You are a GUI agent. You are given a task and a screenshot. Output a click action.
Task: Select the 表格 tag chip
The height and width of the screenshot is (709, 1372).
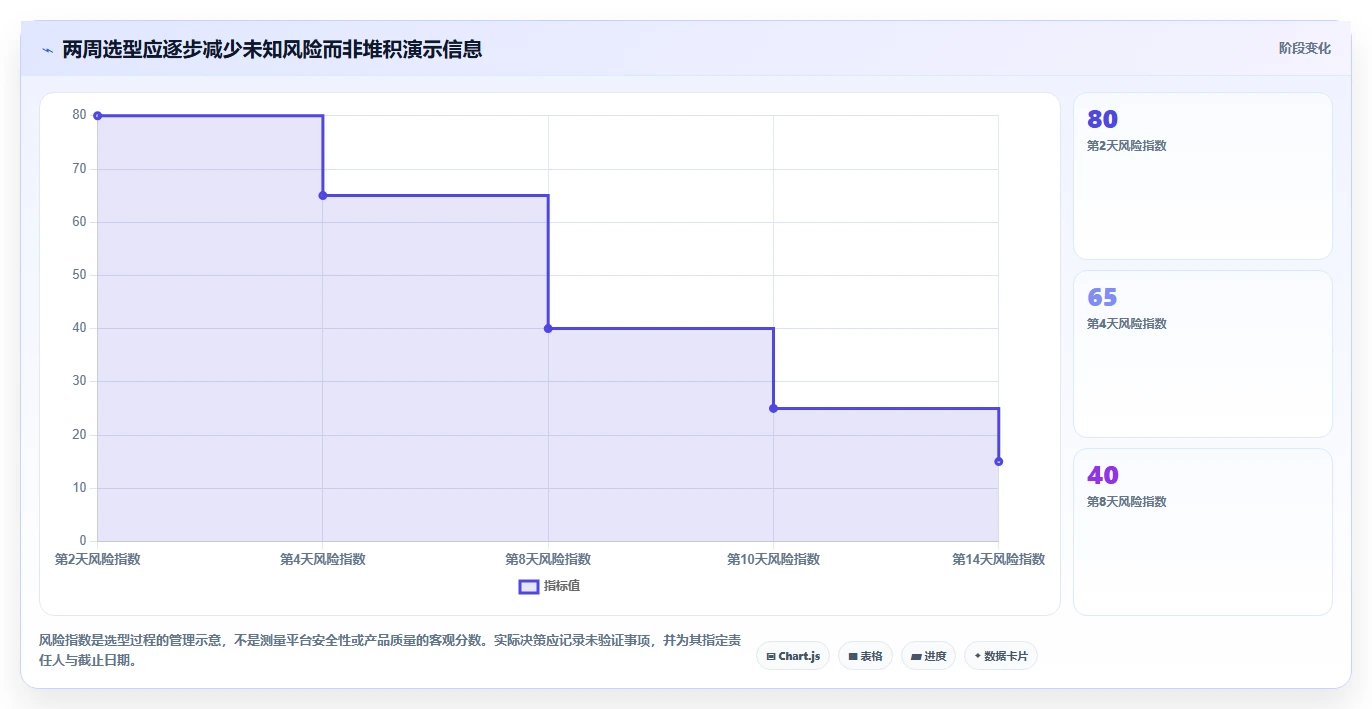pos(865,656)
